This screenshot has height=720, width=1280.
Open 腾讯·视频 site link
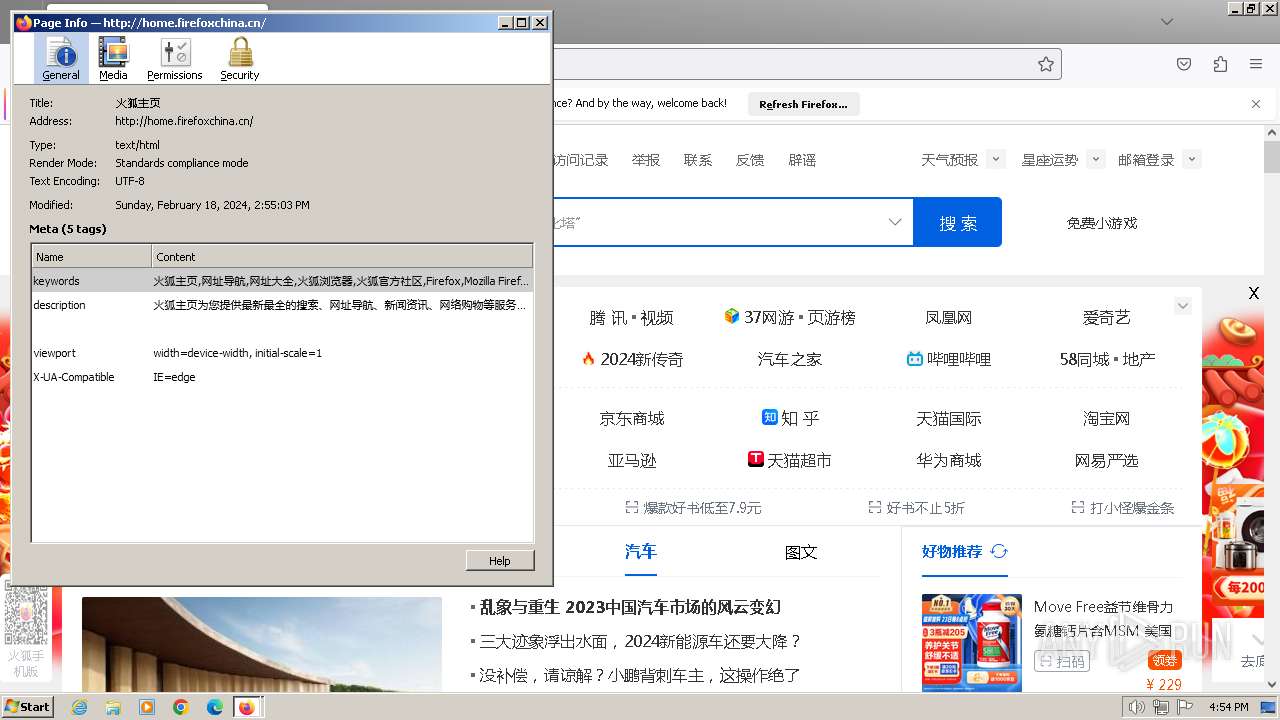pos(631,317)
